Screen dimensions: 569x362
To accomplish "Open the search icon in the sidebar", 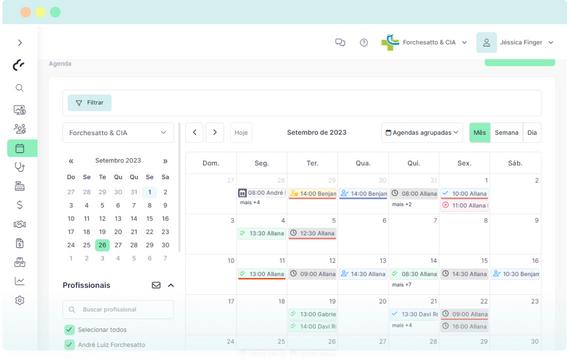I will point(20,88).
